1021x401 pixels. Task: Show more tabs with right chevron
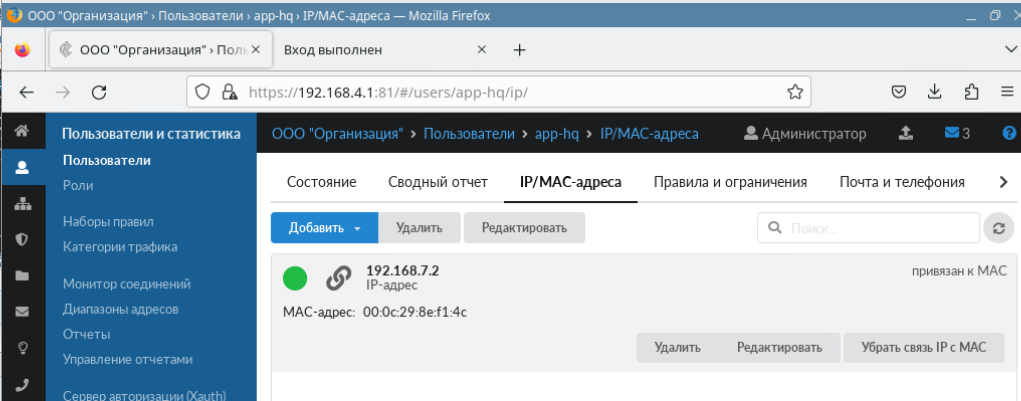tap(1003, 182)
